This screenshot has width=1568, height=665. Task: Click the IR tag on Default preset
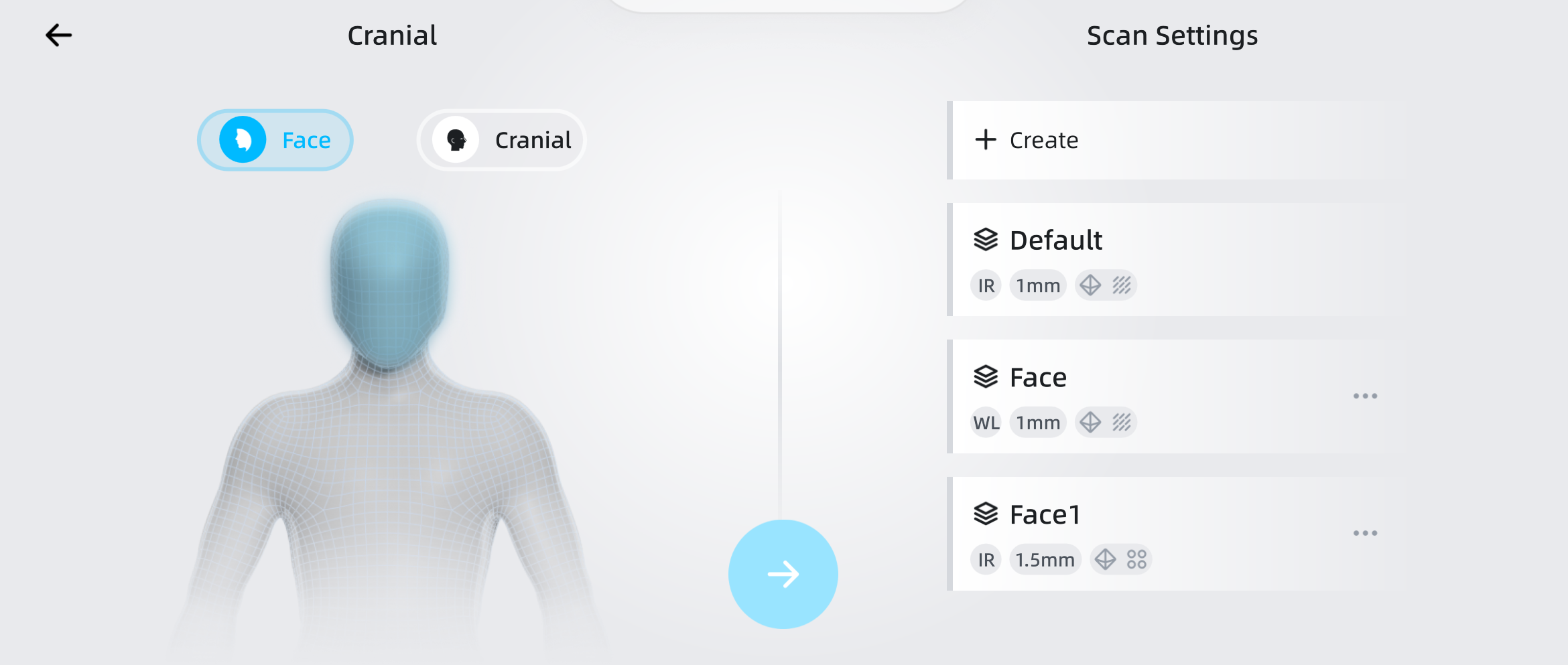click(x=986, y=286)
